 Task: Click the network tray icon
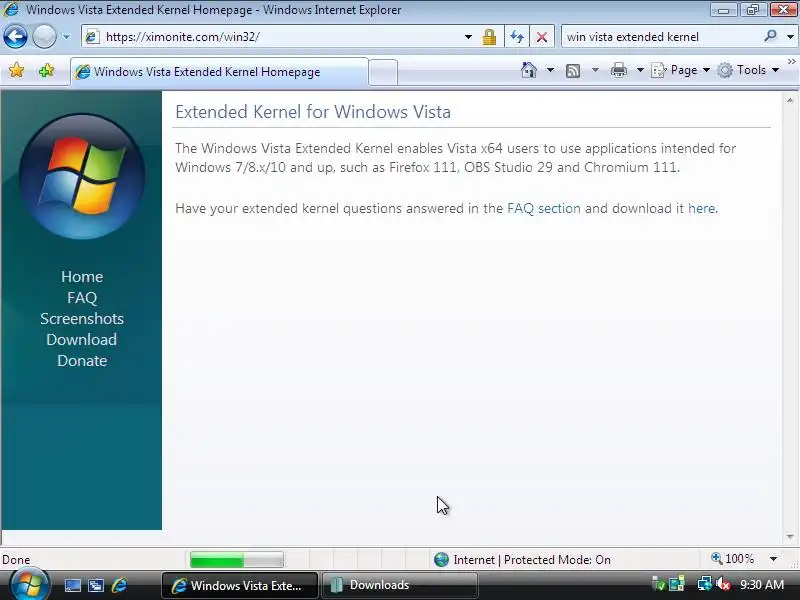coord(705,585)
